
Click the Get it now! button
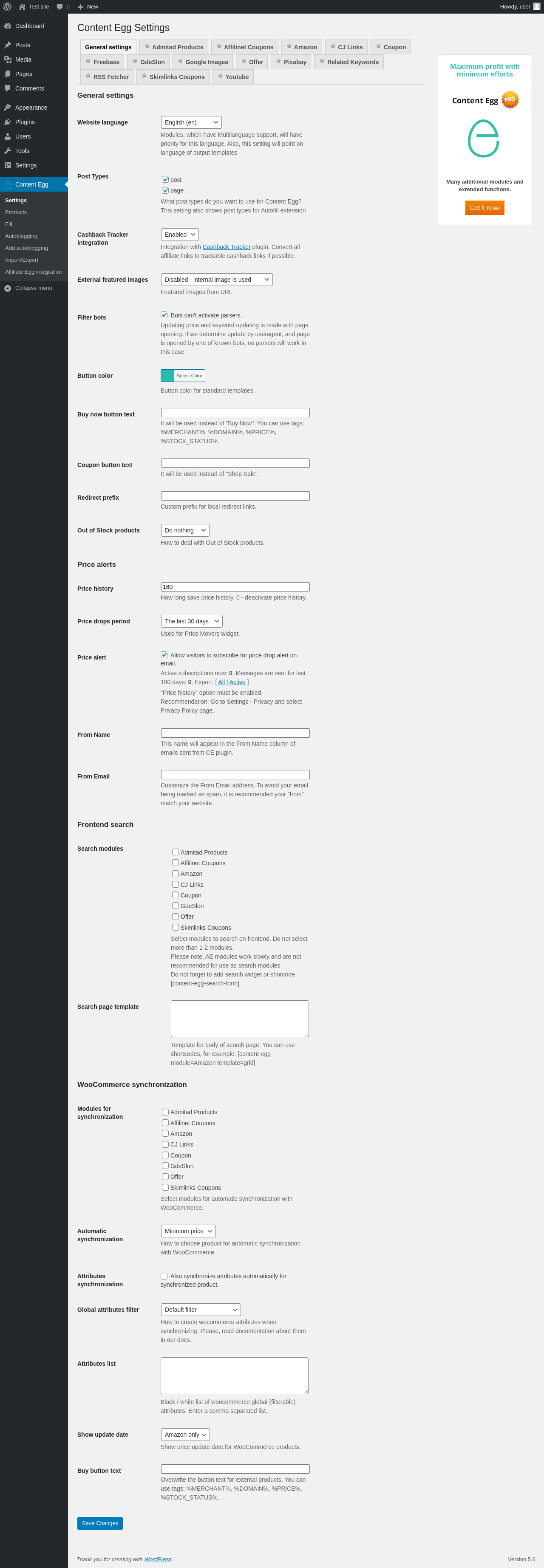point(485,207)
